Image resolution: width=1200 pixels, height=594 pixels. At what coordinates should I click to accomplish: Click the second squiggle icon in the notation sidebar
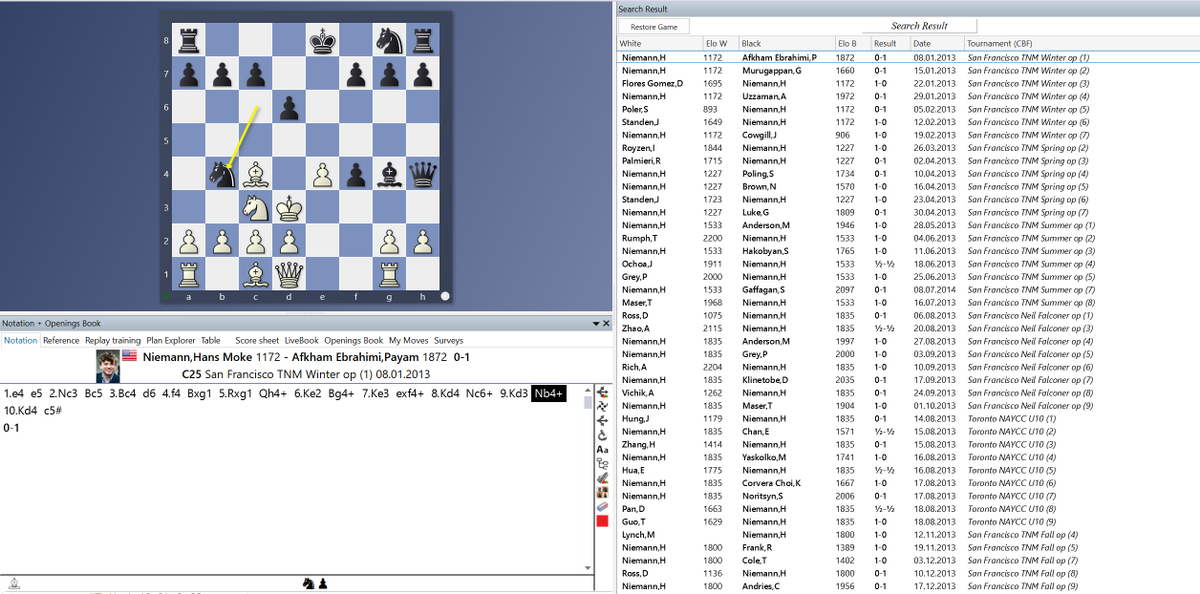tap(602, 407)
